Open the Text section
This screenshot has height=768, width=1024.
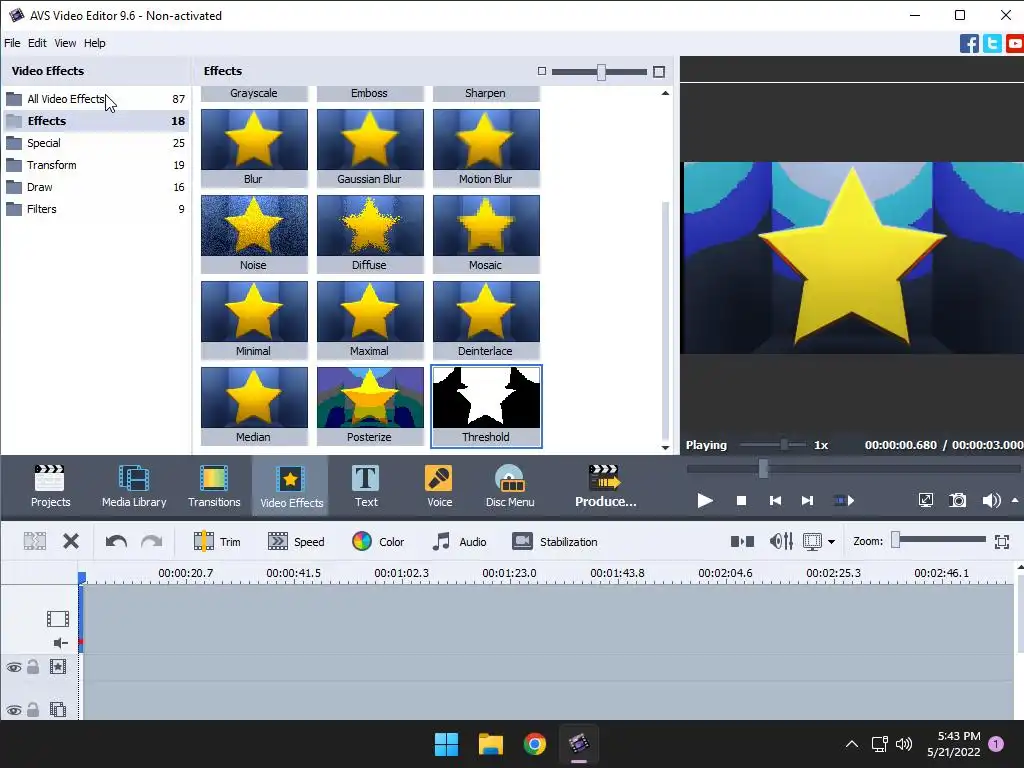pyautogui.click(x=366, y=485)
